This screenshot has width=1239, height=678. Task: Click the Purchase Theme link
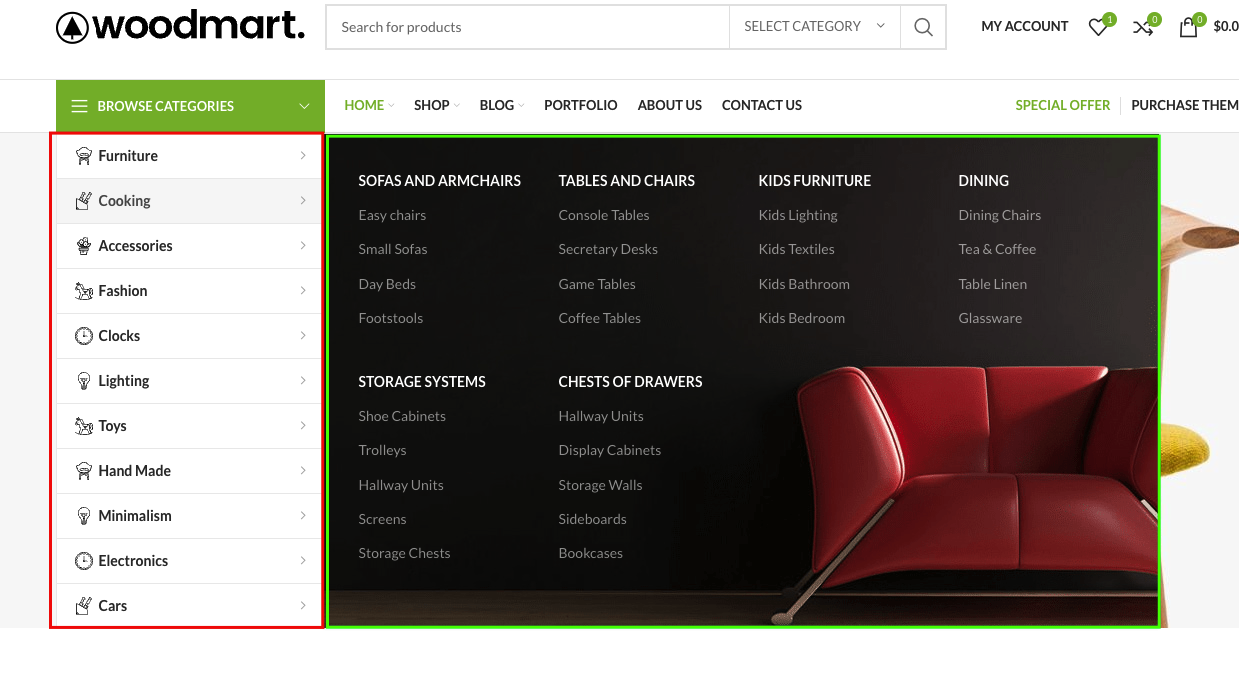pyautogui.click(x=1185, y=106)
